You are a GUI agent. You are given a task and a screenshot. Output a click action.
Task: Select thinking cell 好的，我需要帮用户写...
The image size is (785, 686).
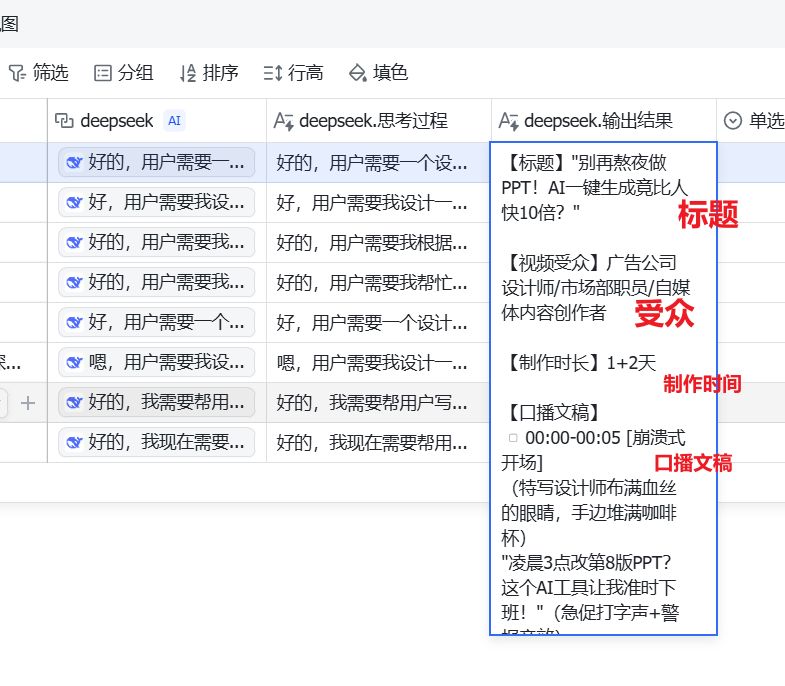click(x=378, y=403)
